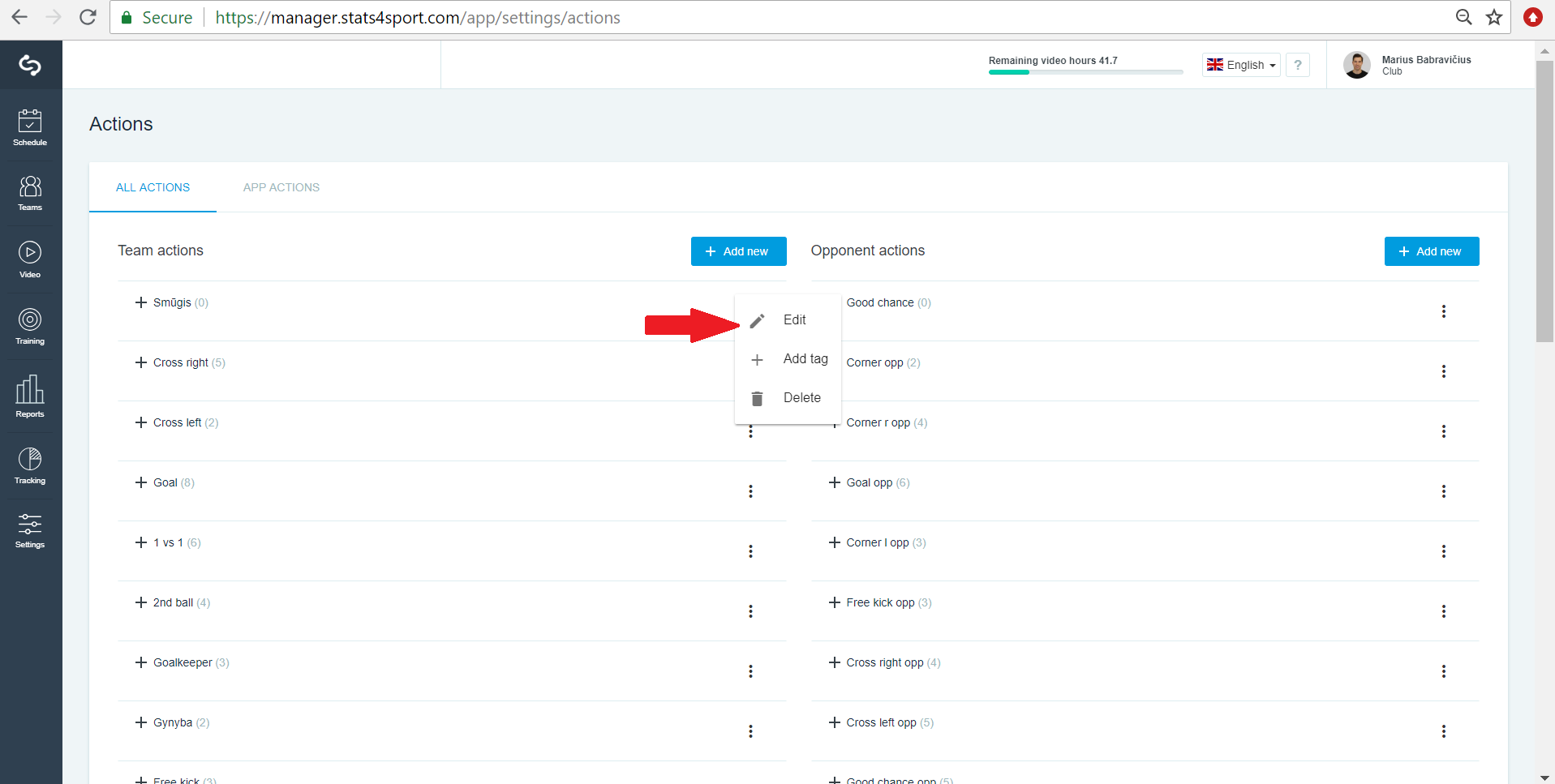
Task: Click the browser address bar
Action: (810, 17)
